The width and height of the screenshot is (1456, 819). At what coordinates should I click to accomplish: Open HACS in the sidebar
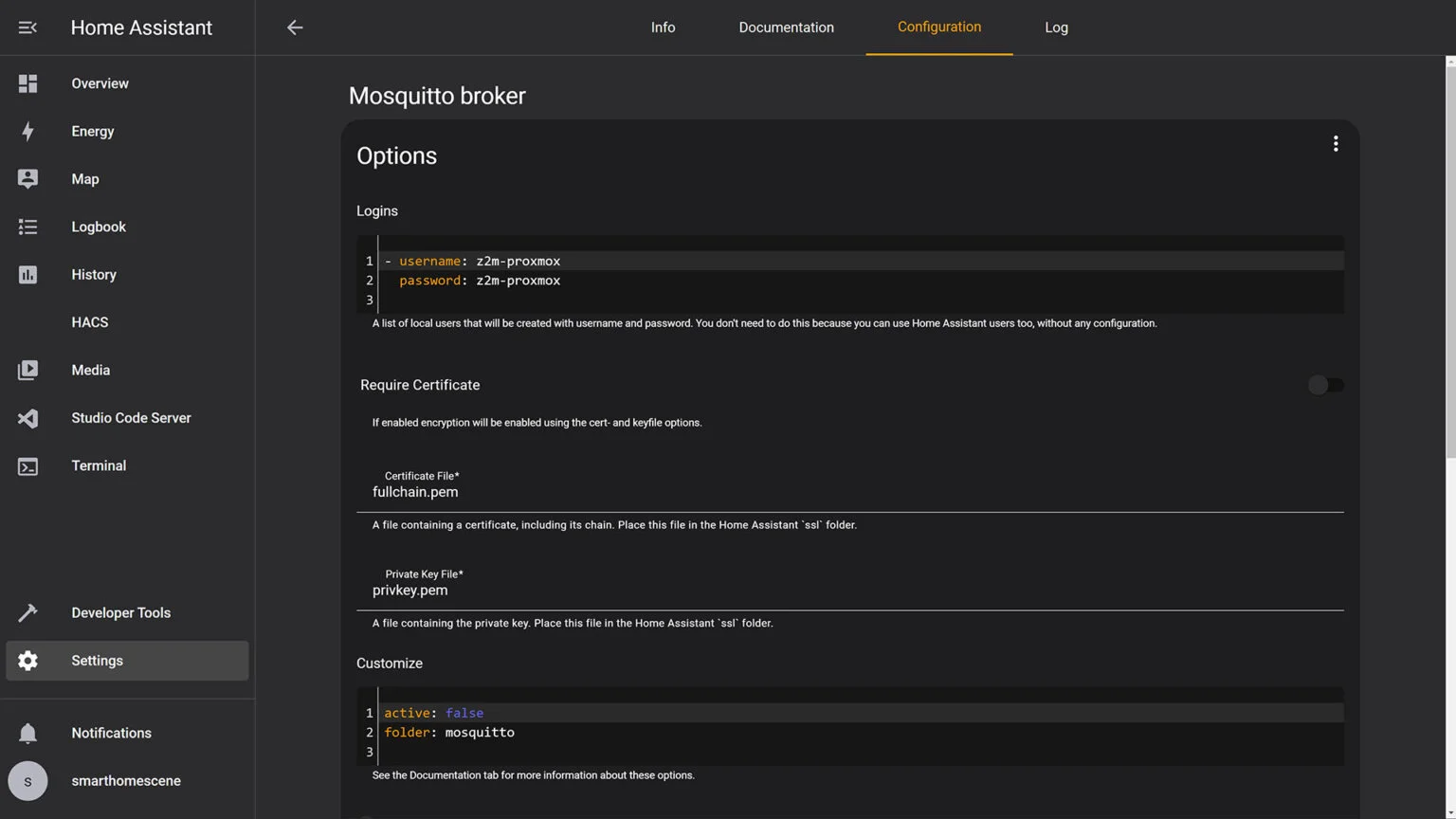[127, 322]
